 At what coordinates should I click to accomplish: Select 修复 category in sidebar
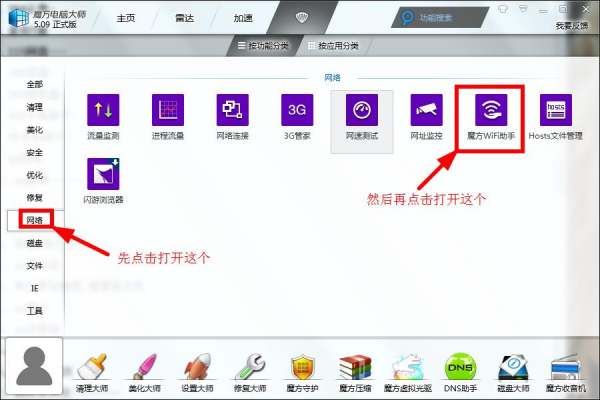point(34,198)
